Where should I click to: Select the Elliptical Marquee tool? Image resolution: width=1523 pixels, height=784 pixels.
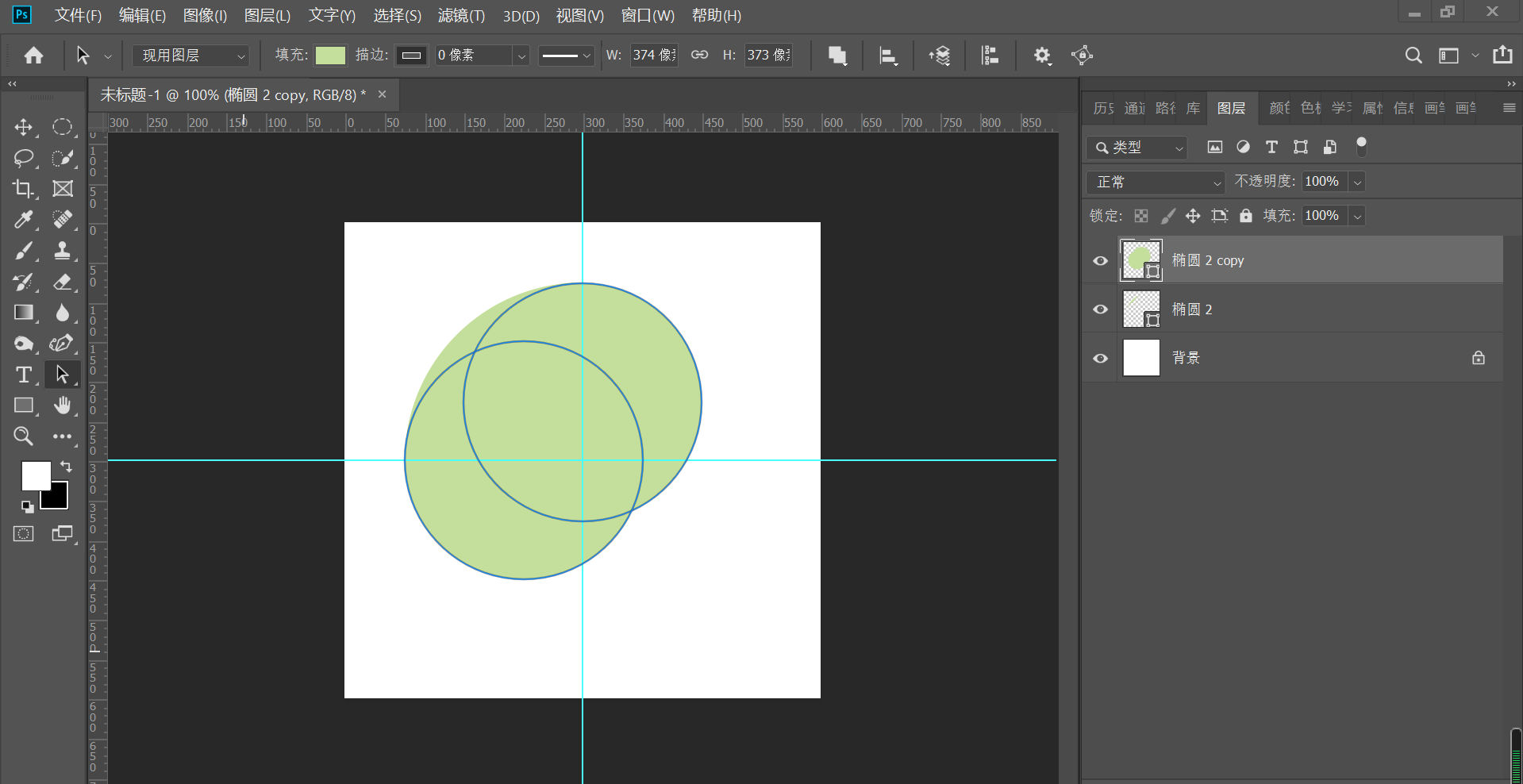point(63,127)
